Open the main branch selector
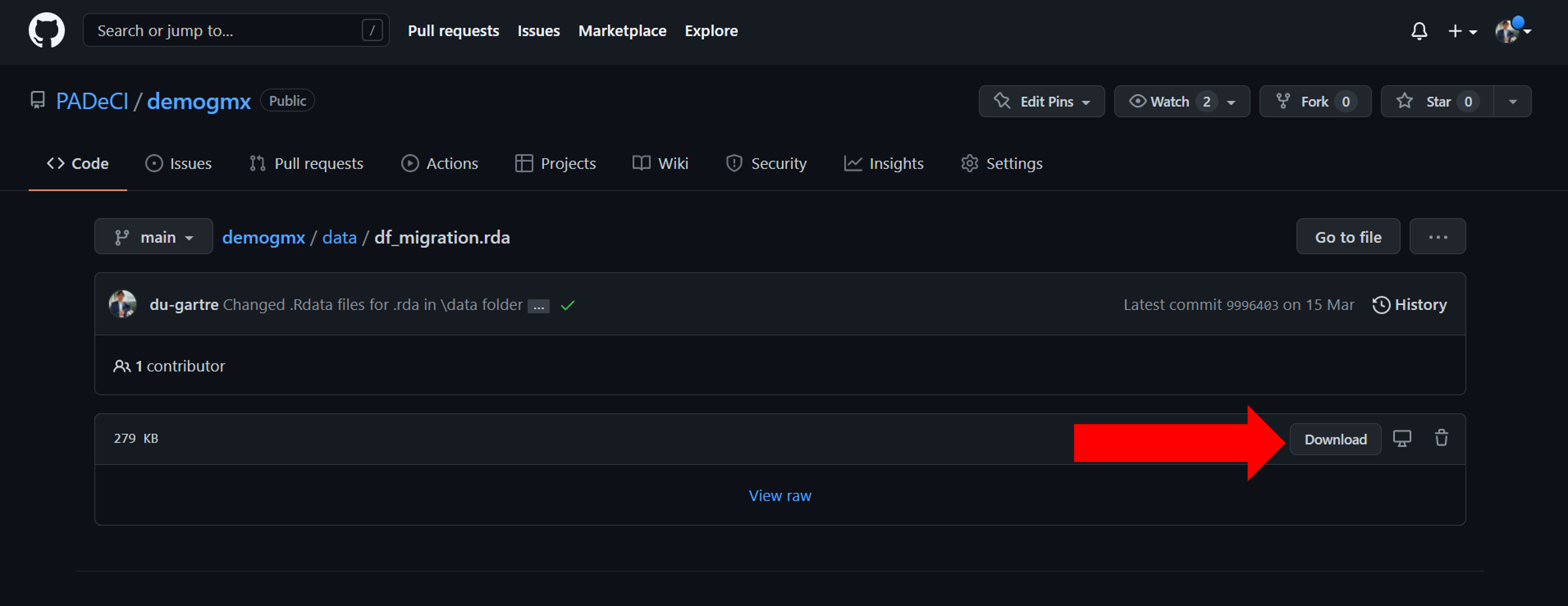 [153, 237]
